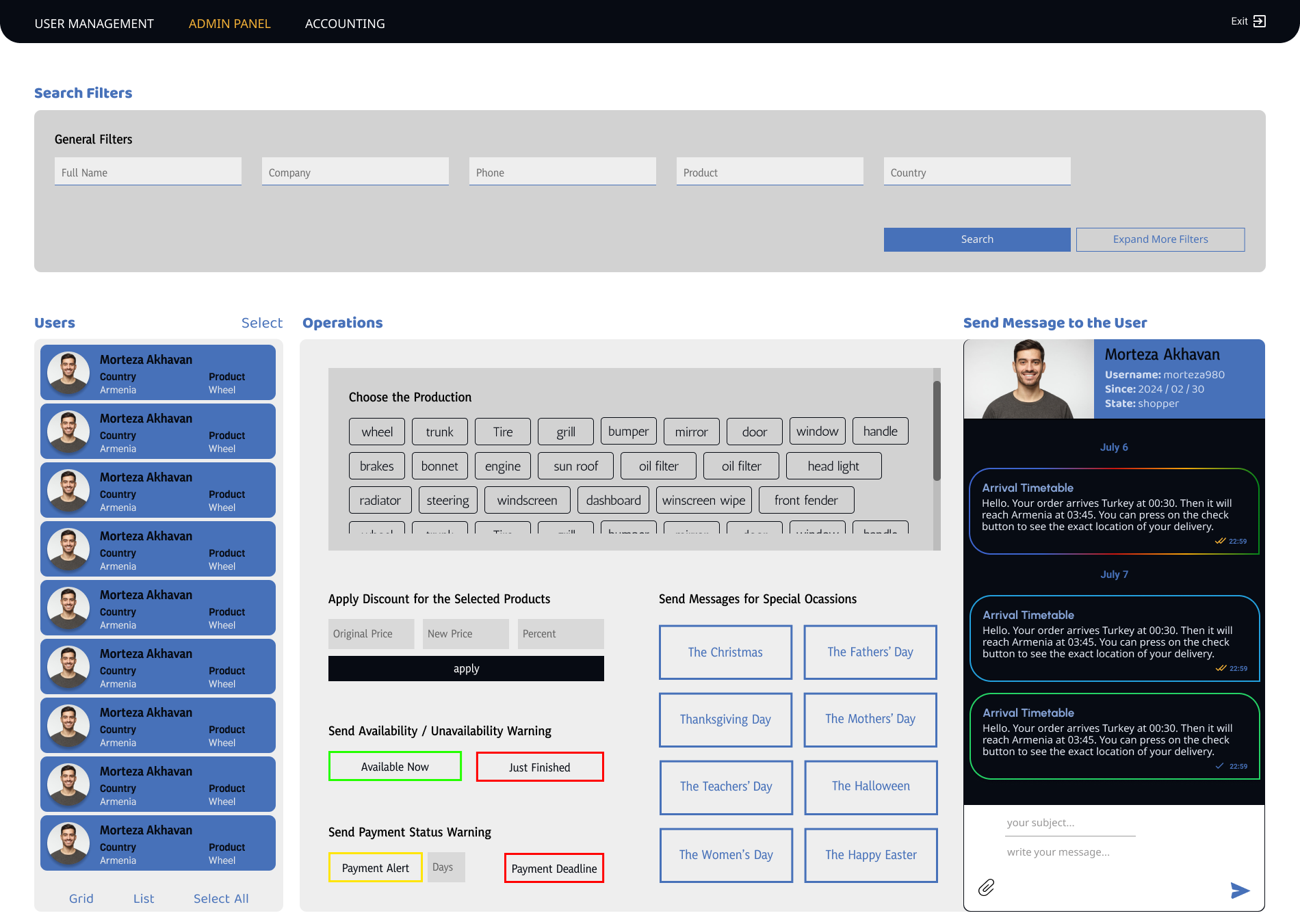Image resolution: width=1300 pixels, height=924 pixels.
Task: Toggle the 'wheel' production chip
Action: (377, 432)
